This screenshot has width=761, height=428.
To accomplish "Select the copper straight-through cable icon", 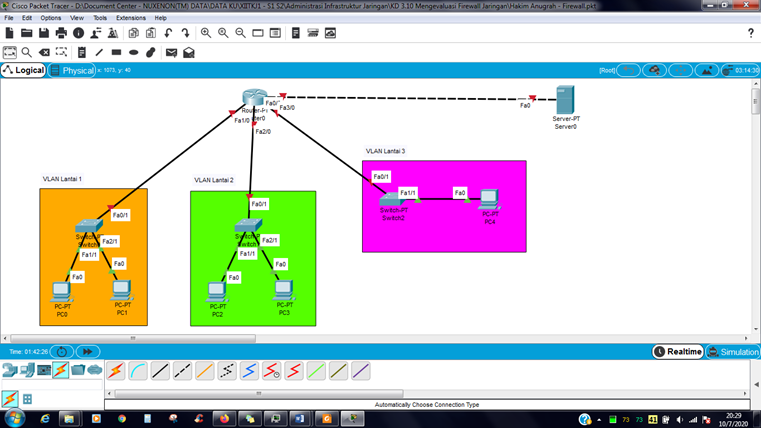I will [x=160, y=371].
